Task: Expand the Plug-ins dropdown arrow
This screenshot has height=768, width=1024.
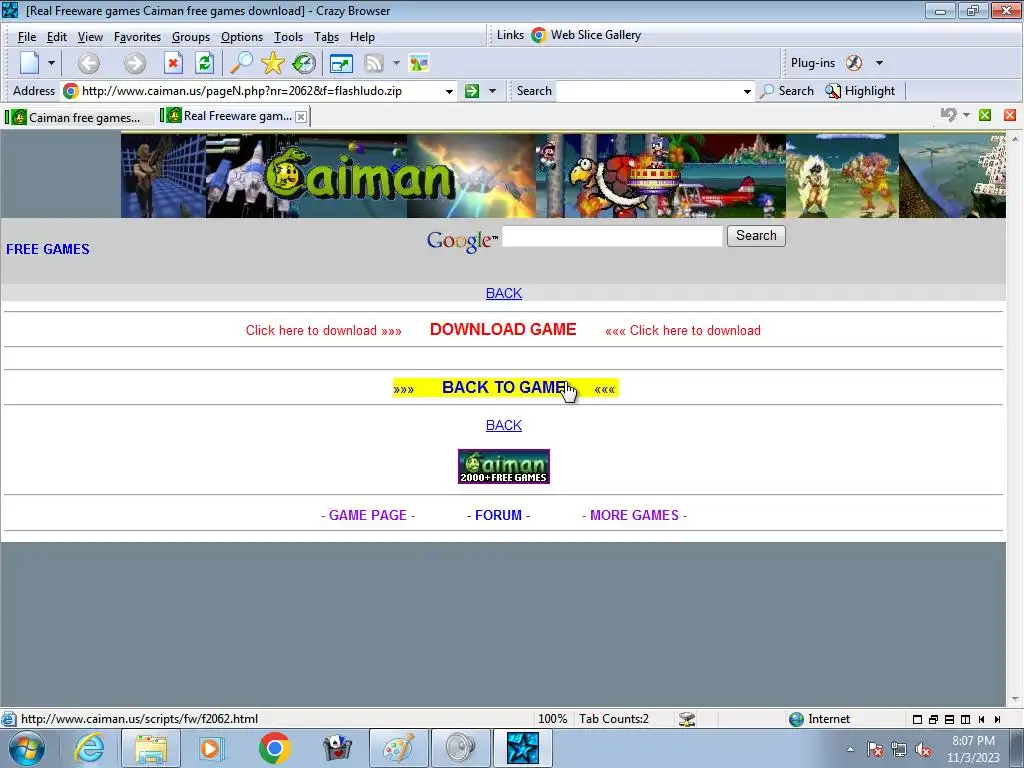Action: (x=879, y=63)
